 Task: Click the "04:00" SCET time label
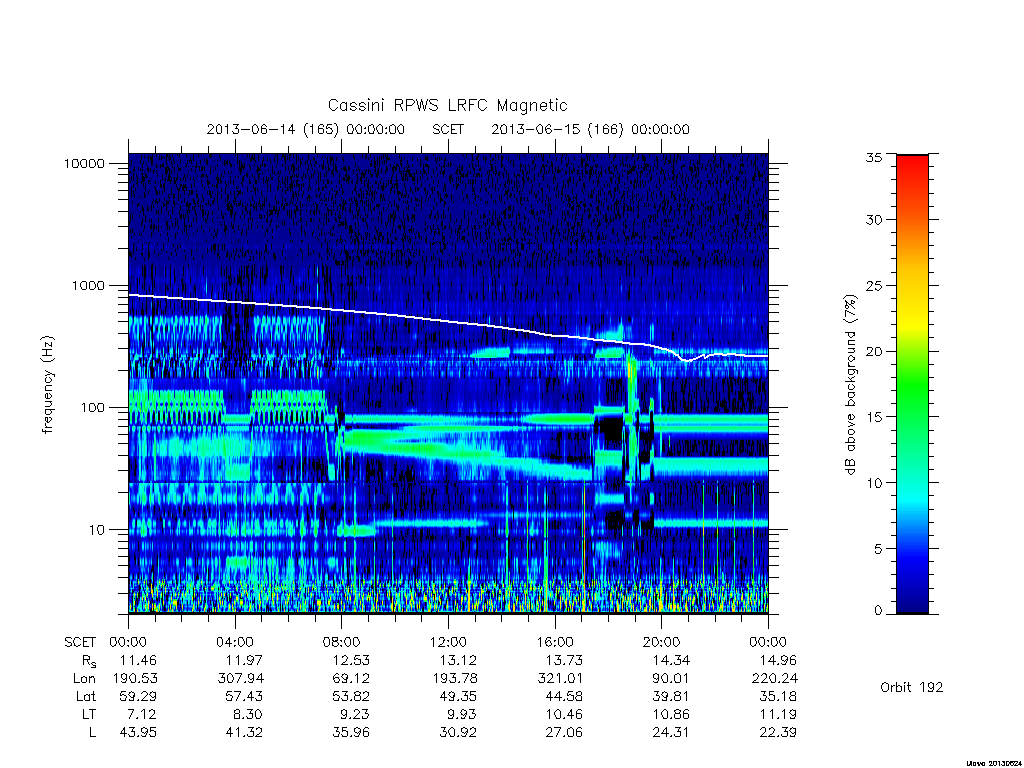coord(235,643)
